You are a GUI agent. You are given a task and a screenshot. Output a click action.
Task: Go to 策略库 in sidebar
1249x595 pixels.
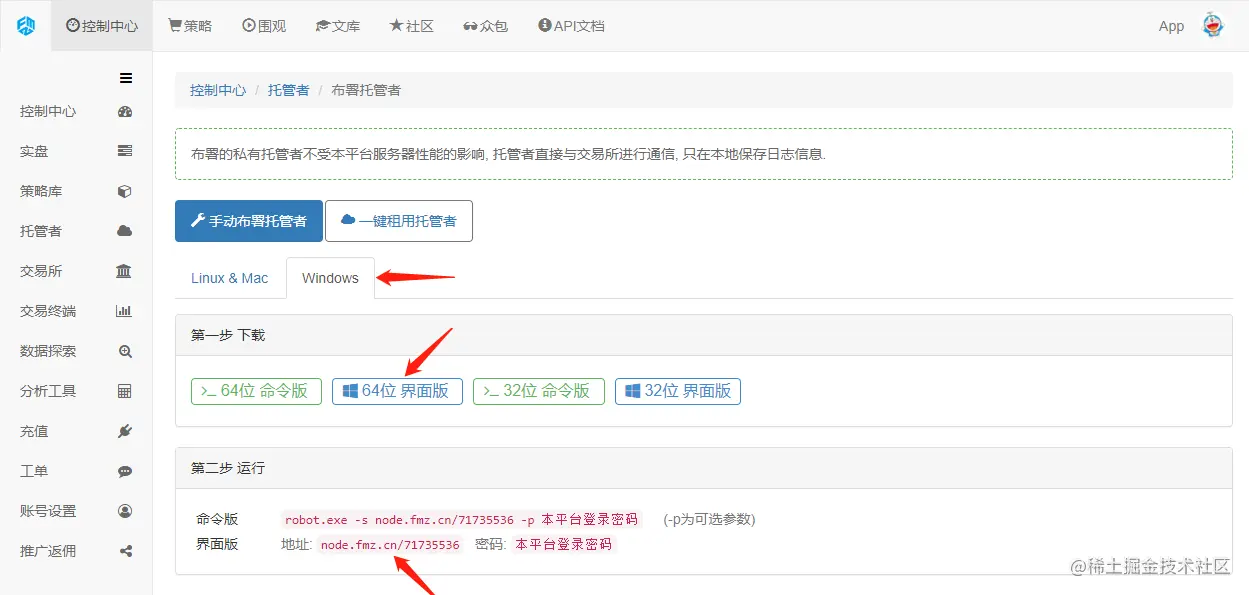(41, 192)
